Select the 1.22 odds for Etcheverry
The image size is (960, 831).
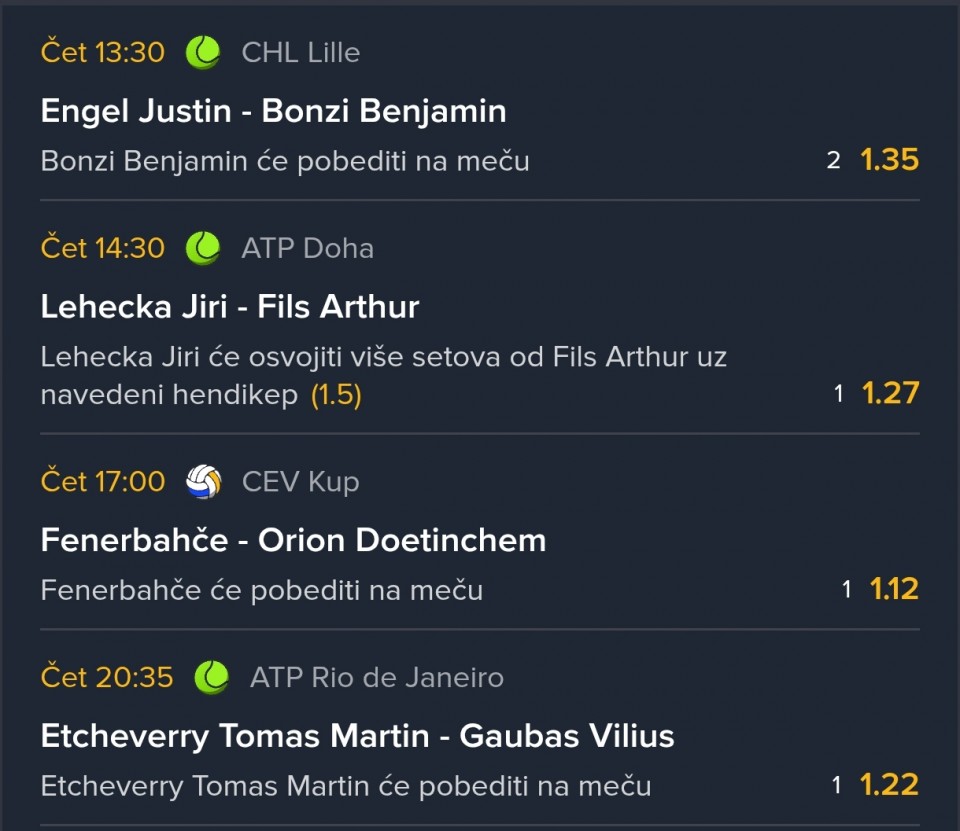890,785
